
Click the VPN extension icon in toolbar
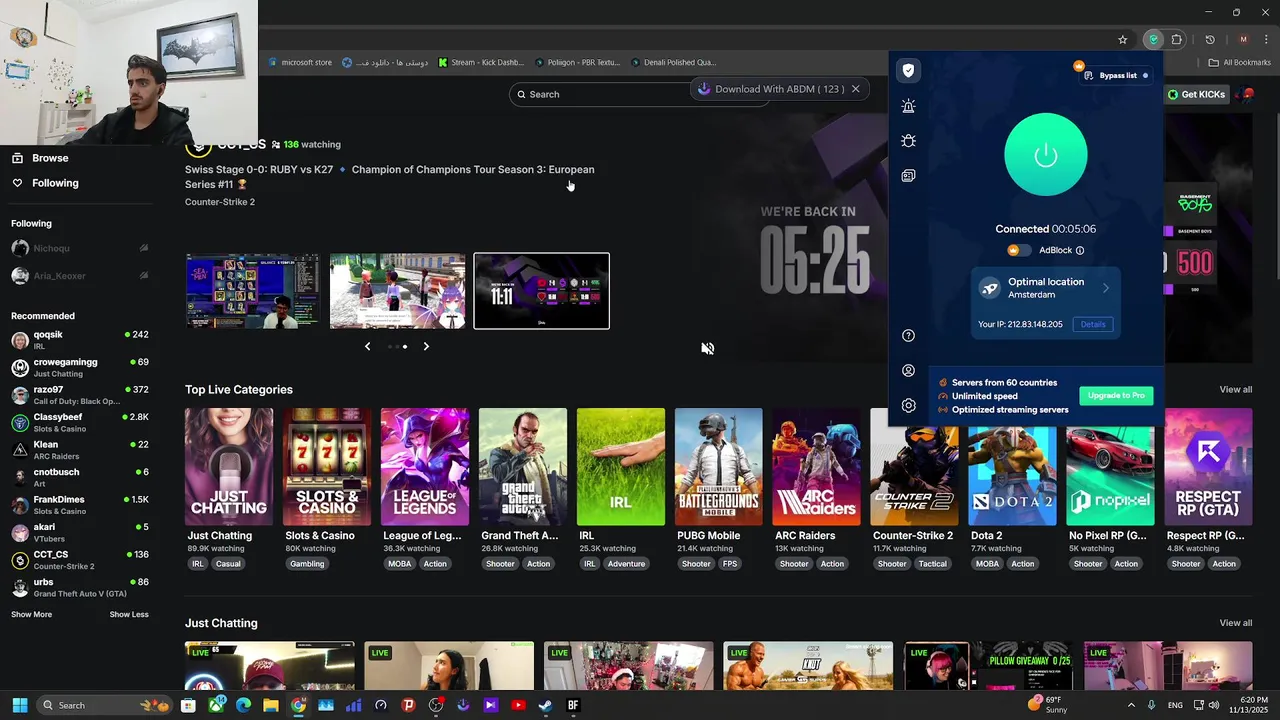pos(1153,40)
